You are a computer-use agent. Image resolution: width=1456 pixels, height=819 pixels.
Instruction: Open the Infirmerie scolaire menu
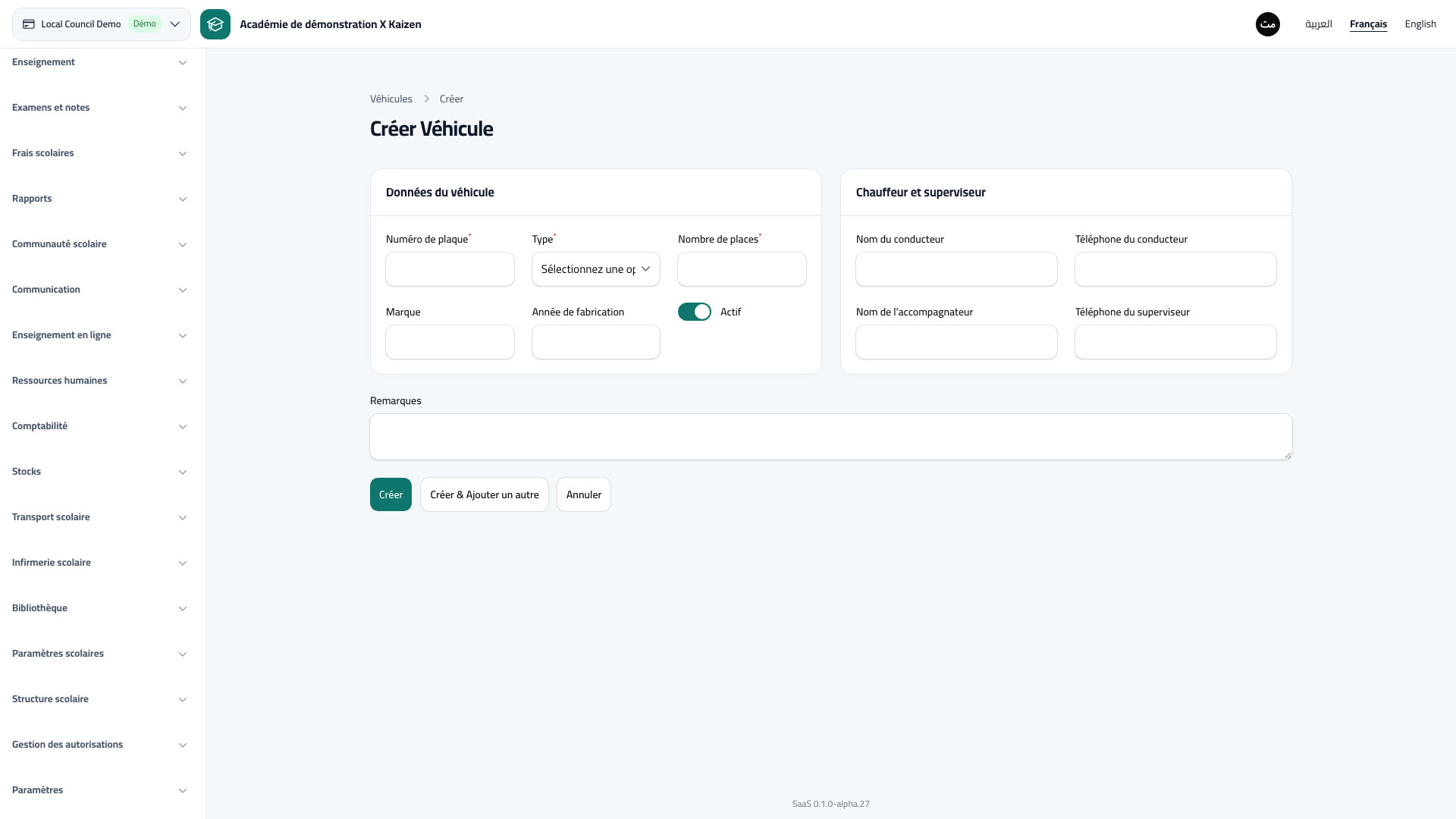pyautogui.click(x=100, y=563)
